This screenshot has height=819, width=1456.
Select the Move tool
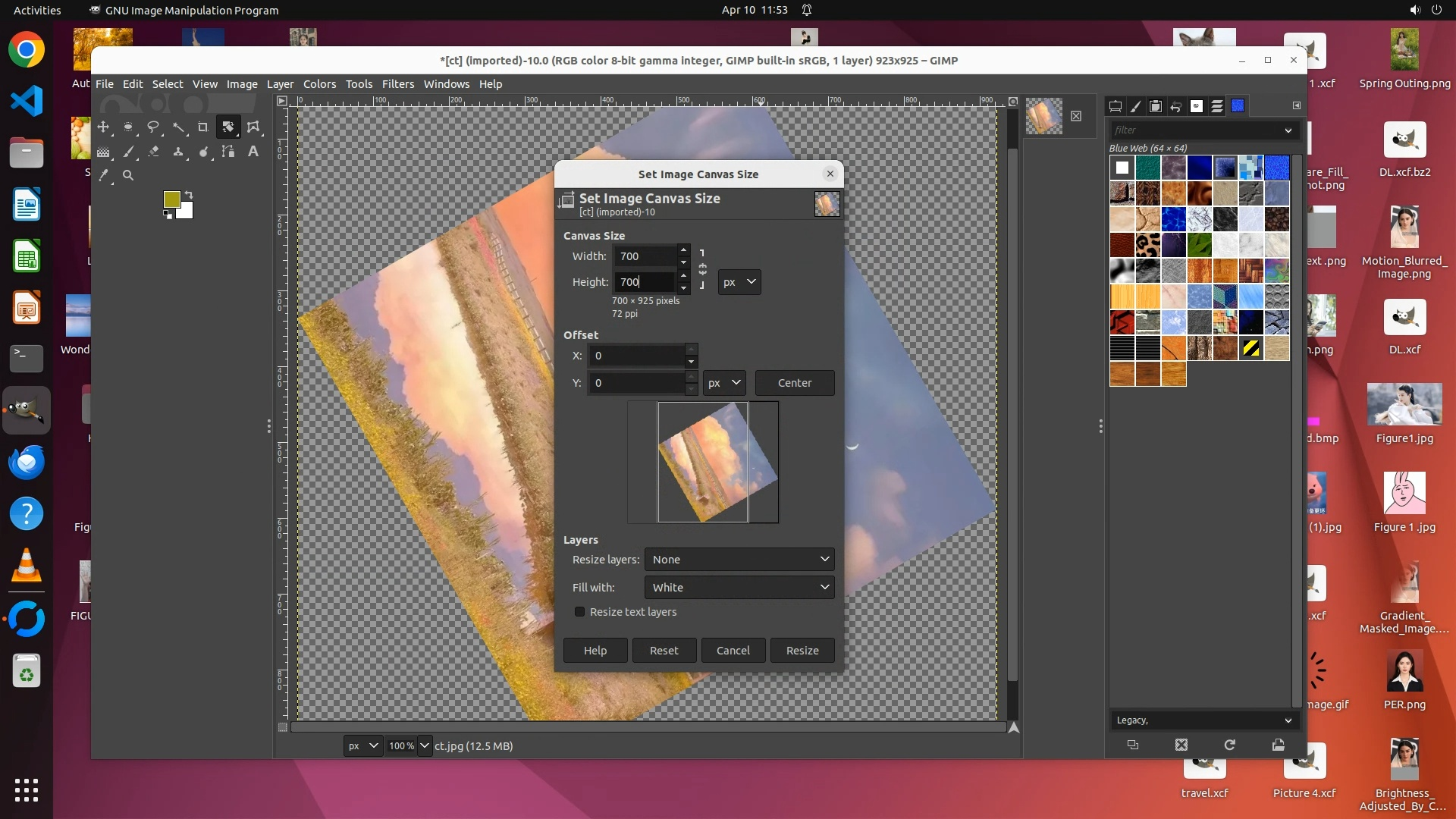(x=103, y=127)
